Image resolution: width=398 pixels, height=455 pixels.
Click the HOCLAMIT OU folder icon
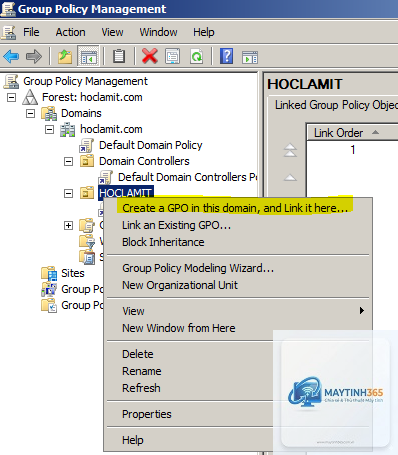pyautogui.click(x=87, y=193)
